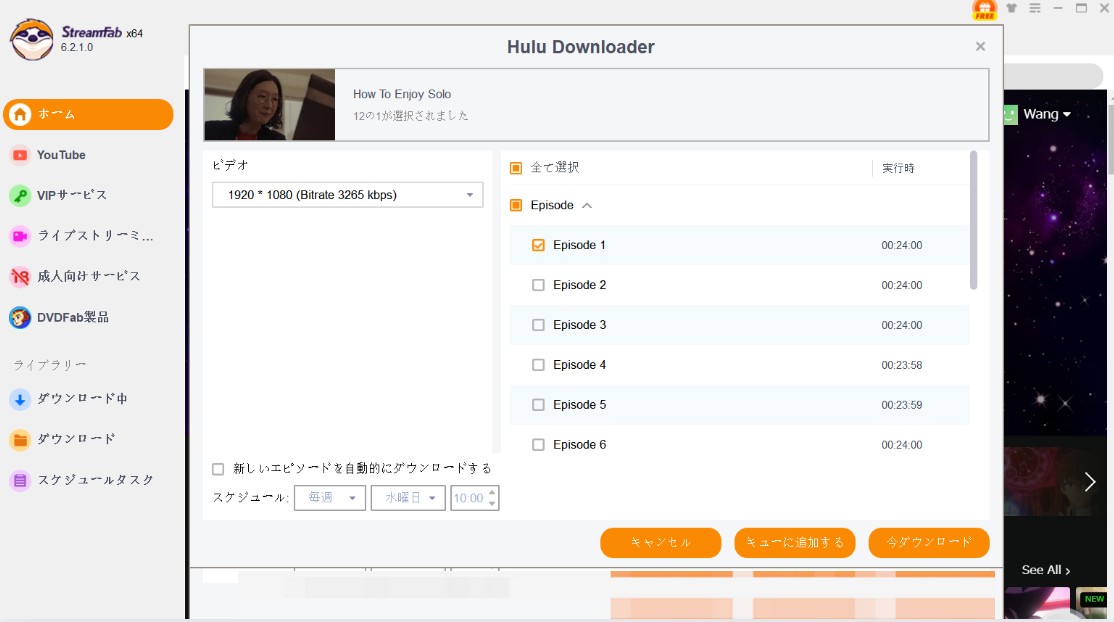Click the 10:00 schedule time field
The width and height of the screenshot is (1114, 622).
pyautogui.click(x=468, y=498)
